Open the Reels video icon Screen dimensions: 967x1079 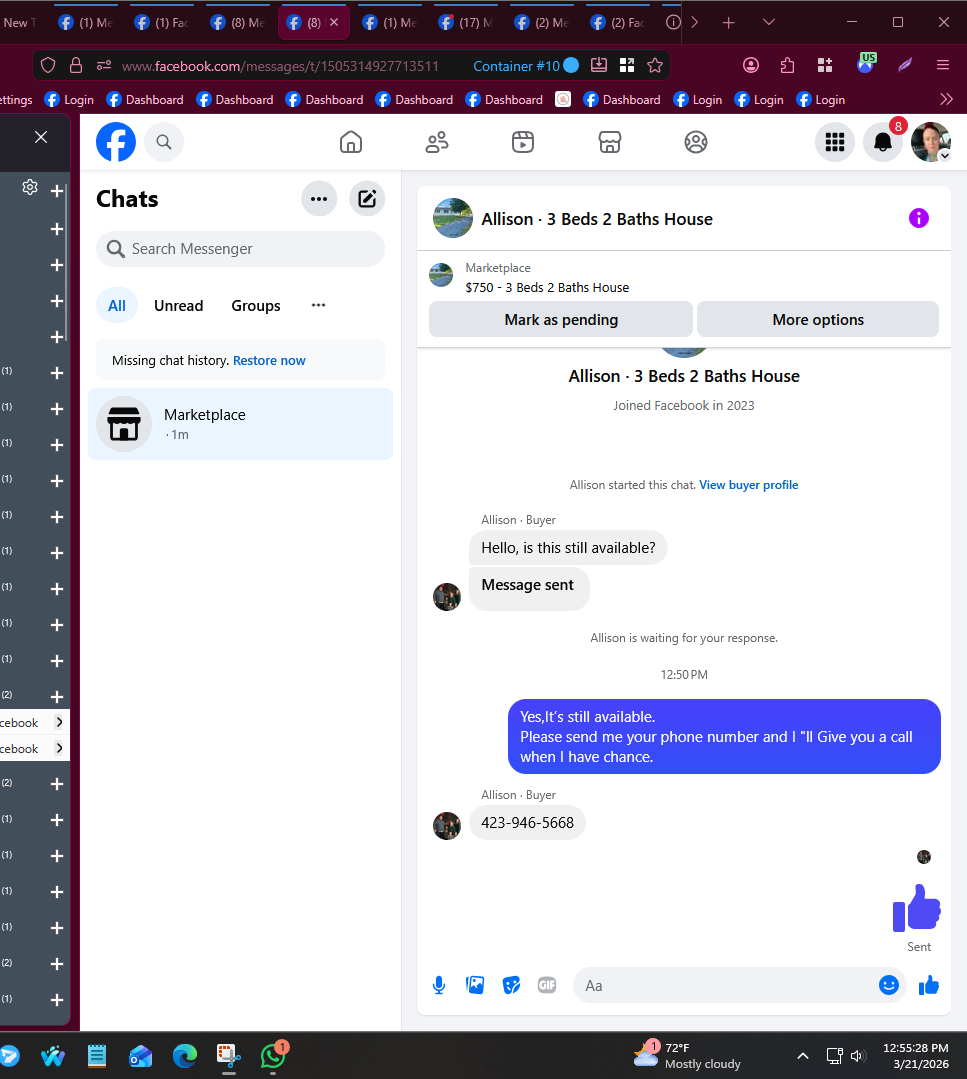[523, 142]
